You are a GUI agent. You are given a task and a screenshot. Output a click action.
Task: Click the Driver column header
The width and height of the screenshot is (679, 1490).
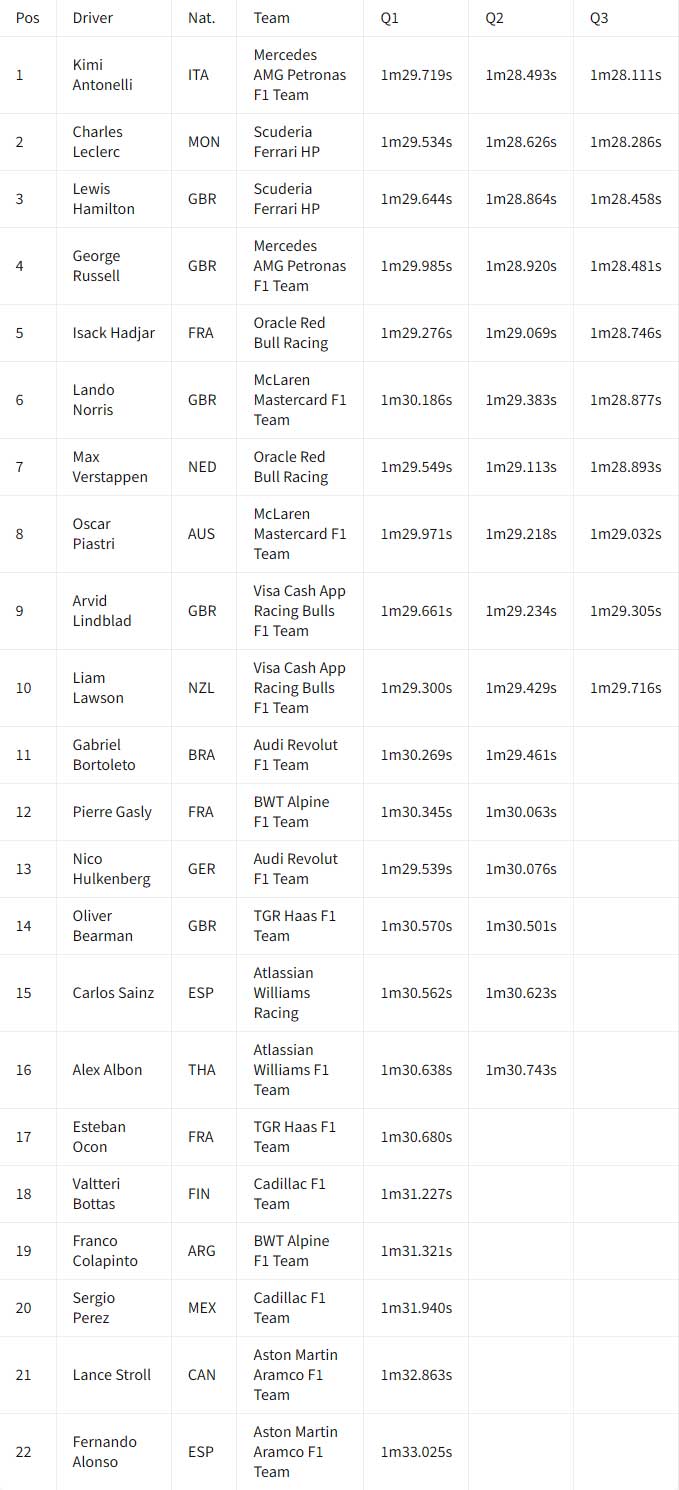92,18
